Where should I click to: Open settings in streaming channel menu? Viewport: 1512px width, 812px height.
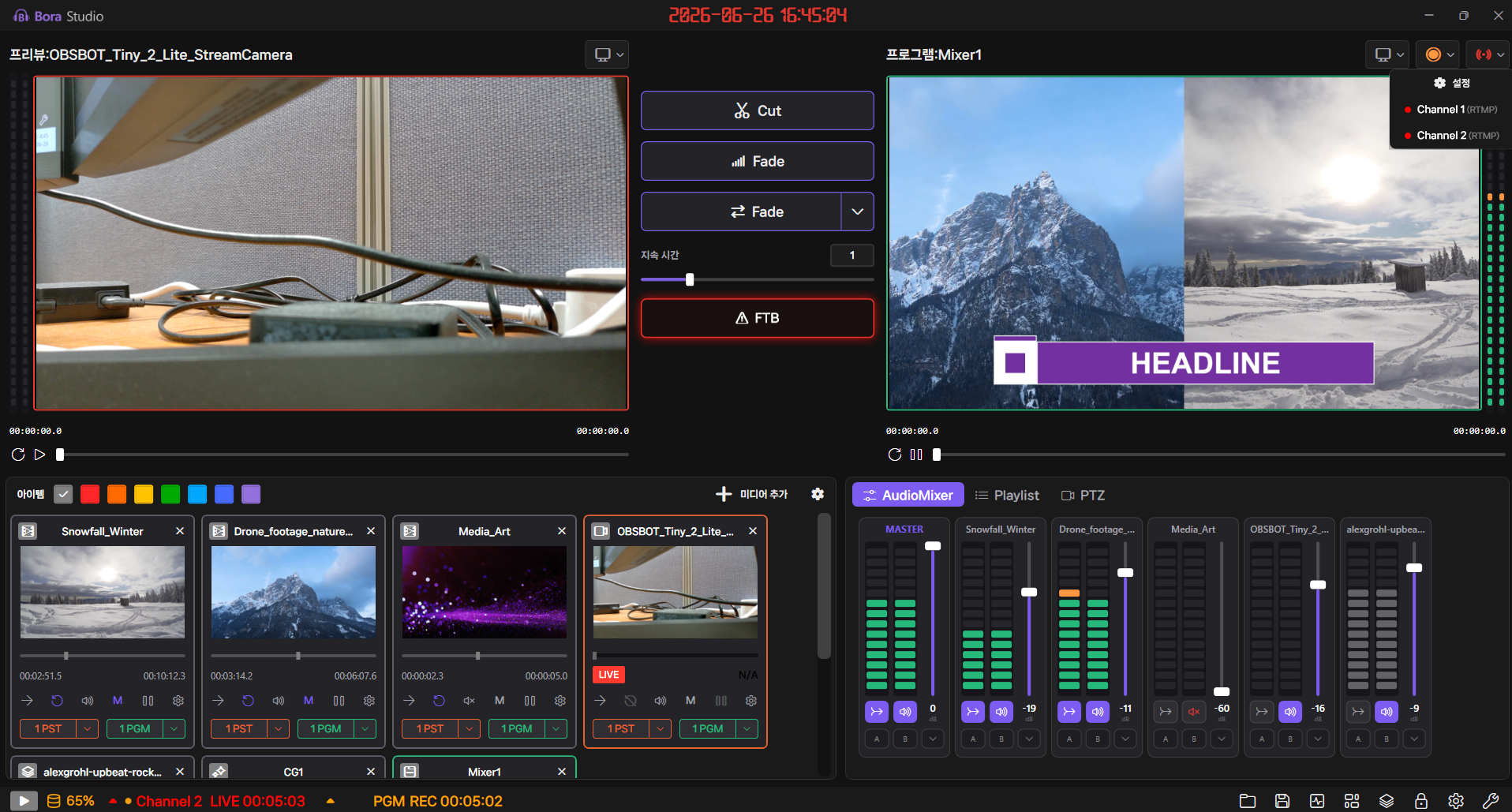pos(1452,83)
